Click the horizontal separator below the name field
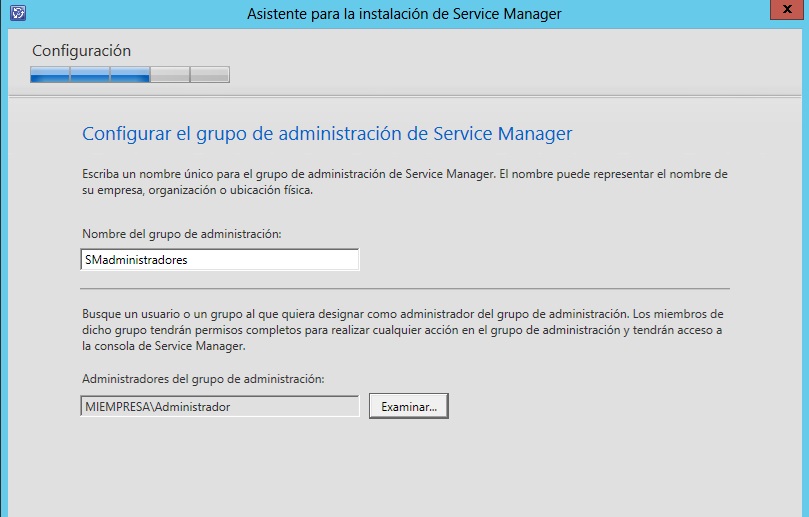Screen dimensions: 809x517 coord(405,289)
